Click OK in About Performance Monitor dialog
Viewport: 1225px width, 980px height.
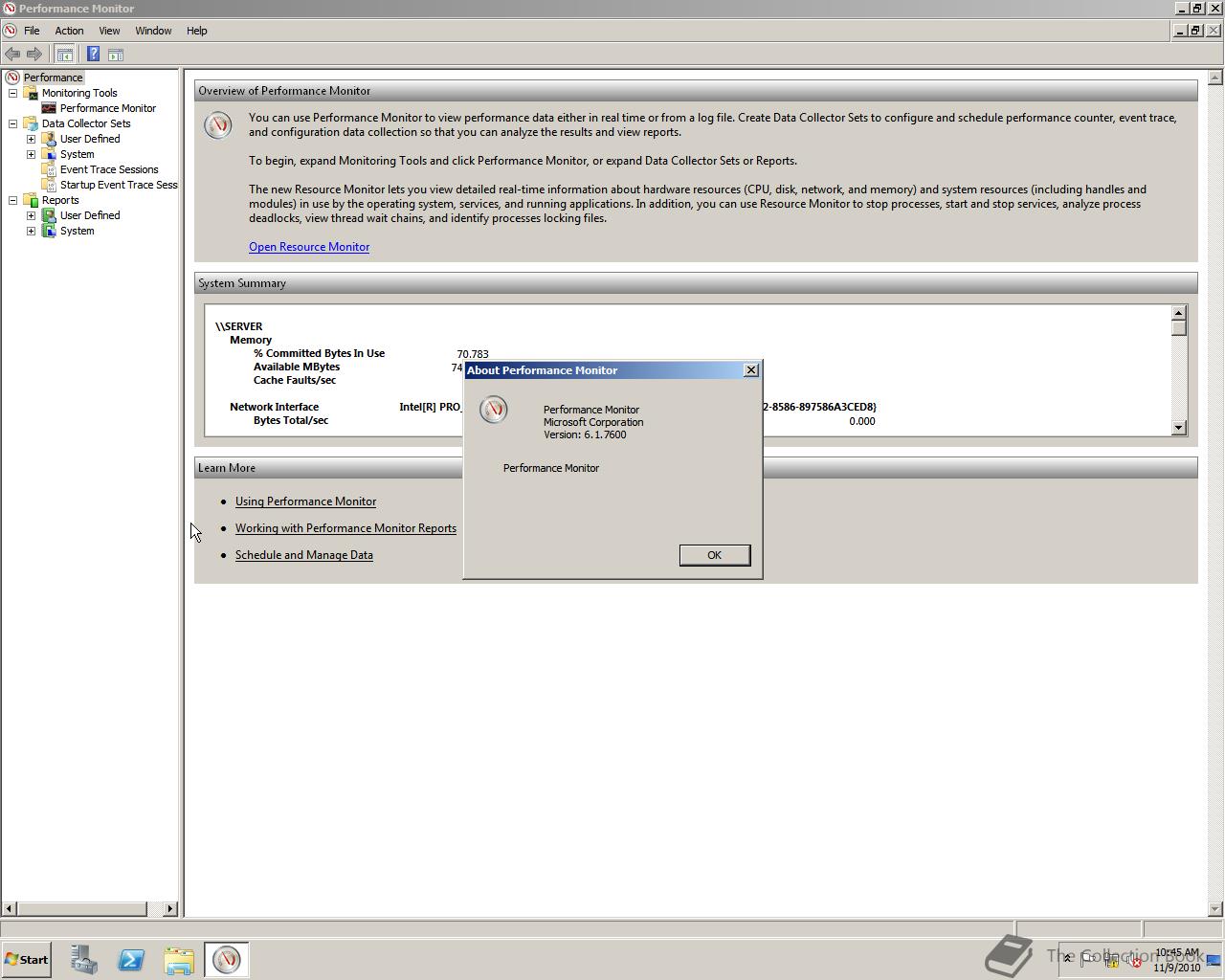(714, 555)
